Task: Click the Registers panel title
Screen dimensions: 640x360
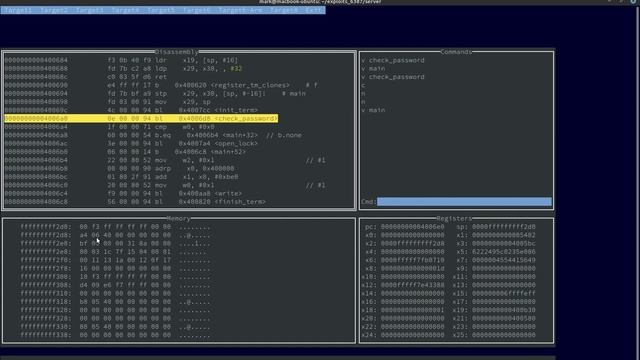Action: pos(454,218)
